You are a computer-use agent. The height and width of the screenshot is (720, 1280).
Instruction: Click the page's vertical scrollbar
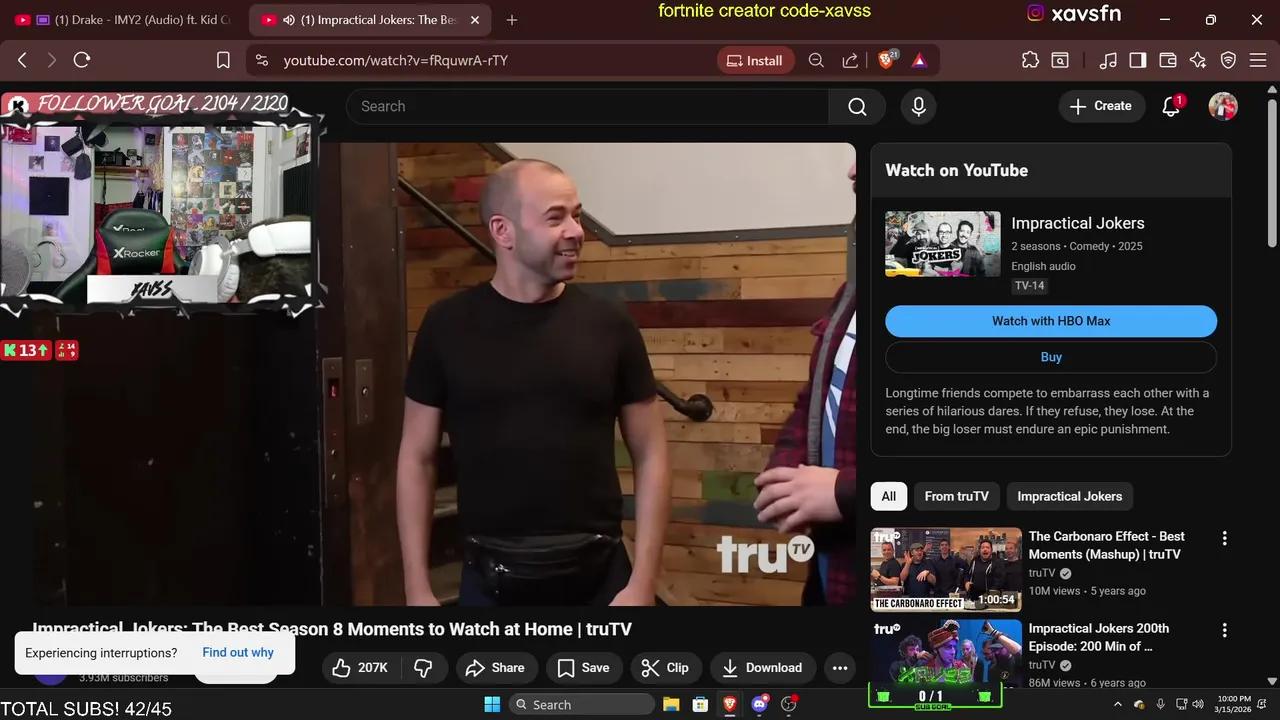pos(1272,390)
